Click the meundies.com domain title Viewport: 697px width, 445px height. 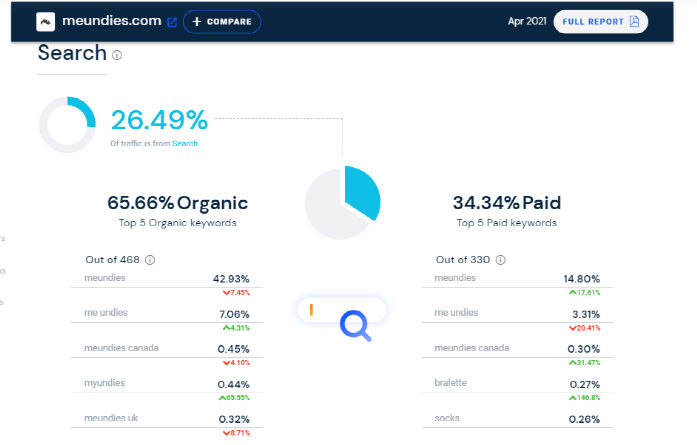tap(112, 21)
